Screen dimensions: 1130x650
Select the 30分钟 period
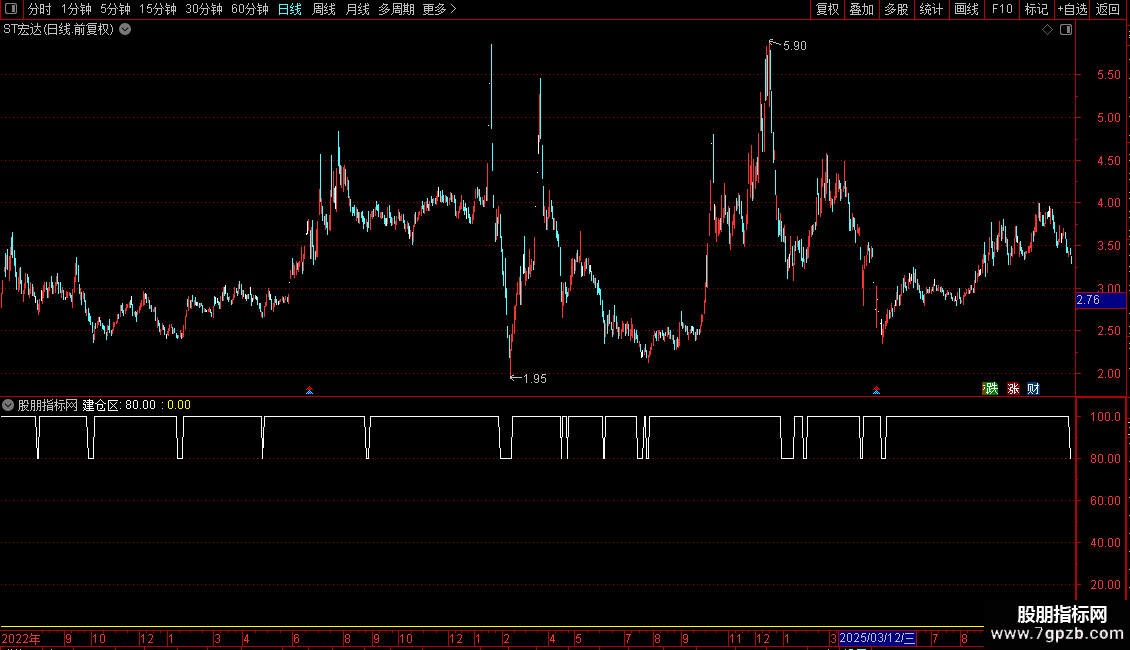[x=204, y=9]
